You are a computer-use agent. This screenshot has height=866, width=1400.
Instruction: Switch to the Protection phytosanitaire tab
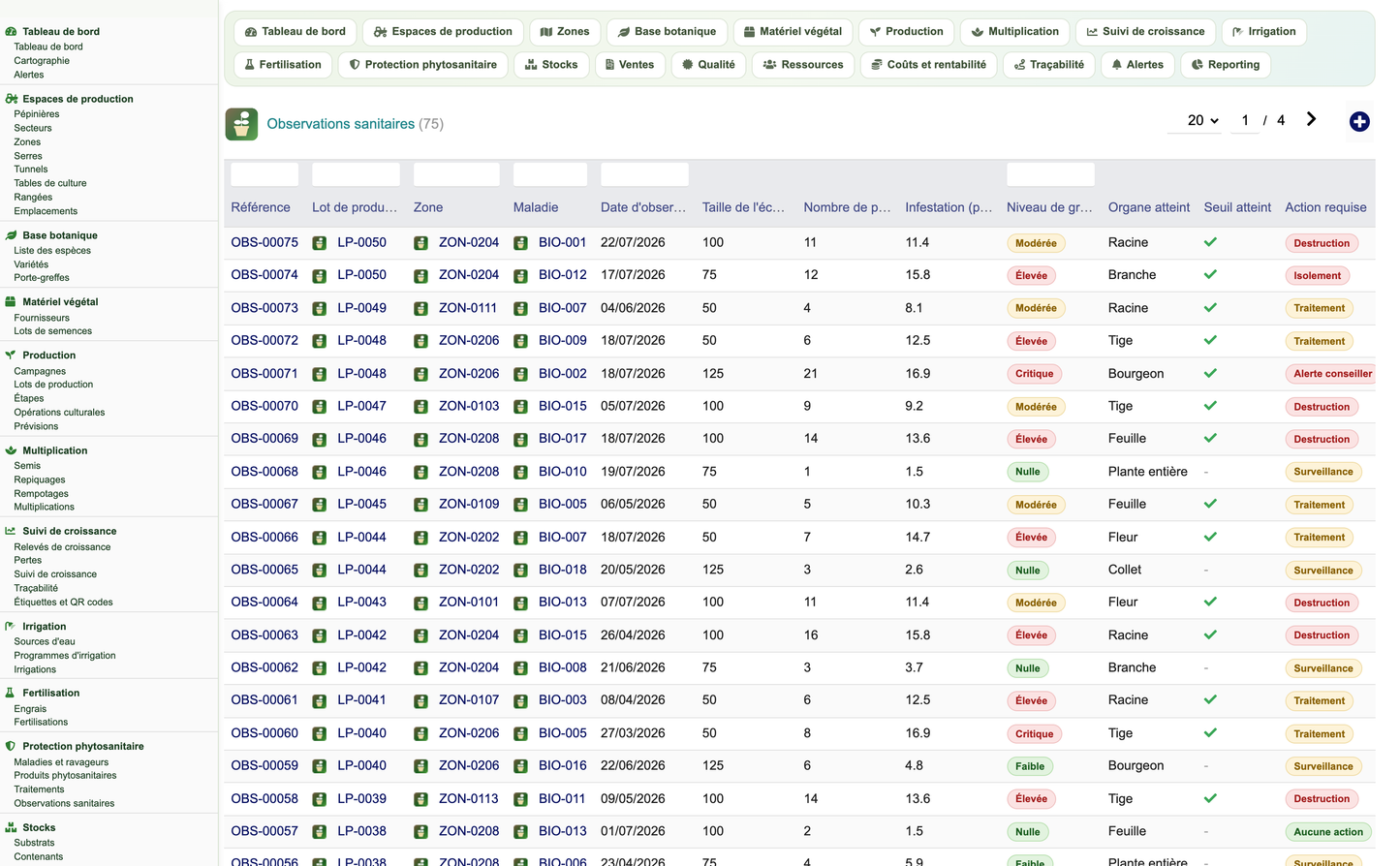point(422,65)
